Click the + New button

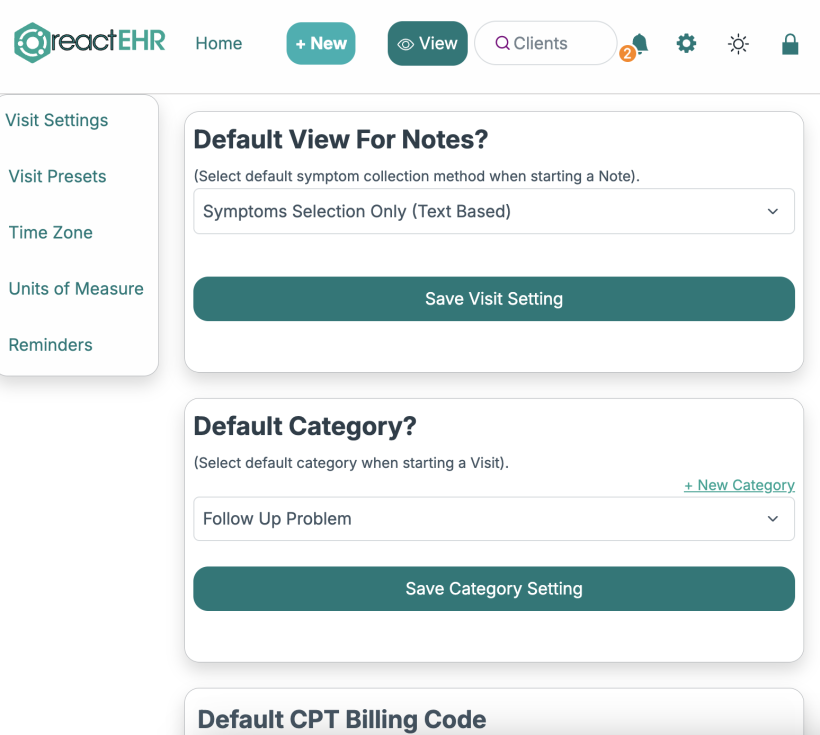point(321,43)
